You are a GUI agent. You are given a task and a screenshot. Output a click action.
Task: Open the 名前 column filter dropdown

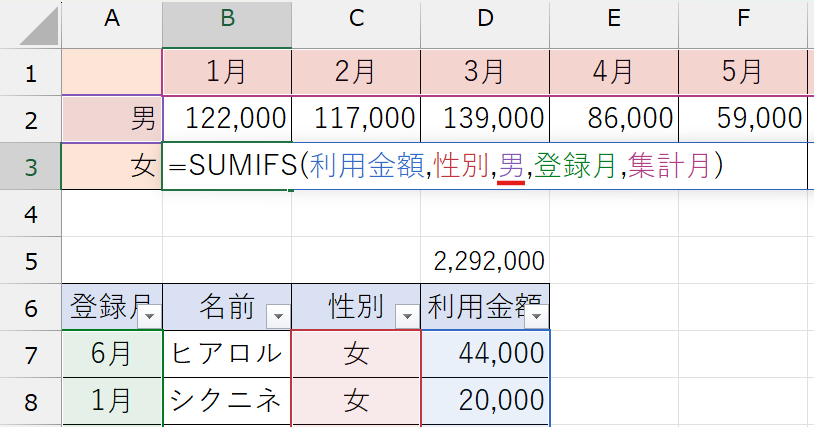[x=278, y=316]
